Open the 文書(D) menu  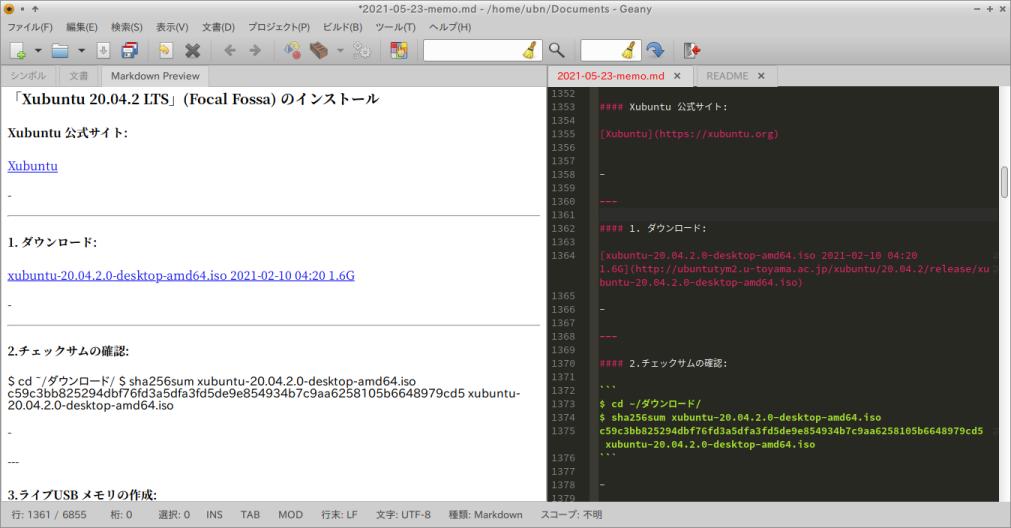(219, 27)
